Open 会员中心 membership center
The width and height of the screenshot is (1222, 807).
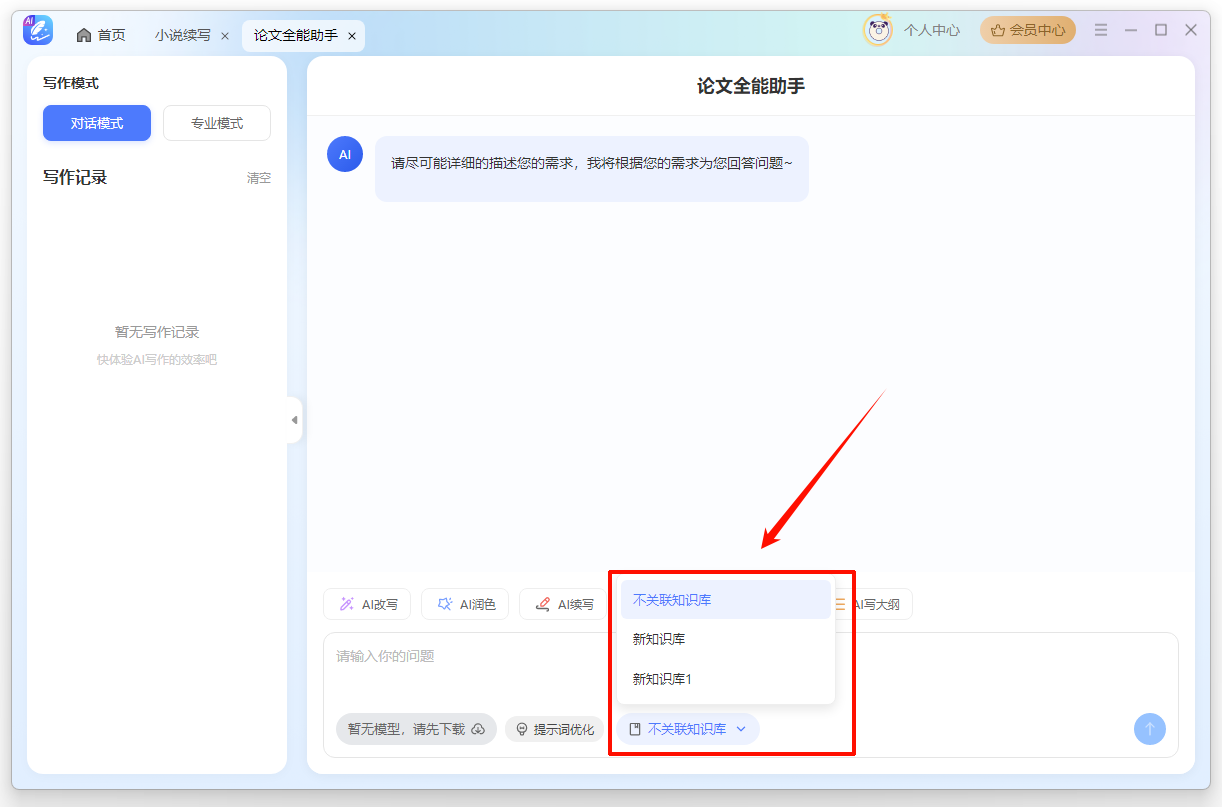coord(1027,29)
